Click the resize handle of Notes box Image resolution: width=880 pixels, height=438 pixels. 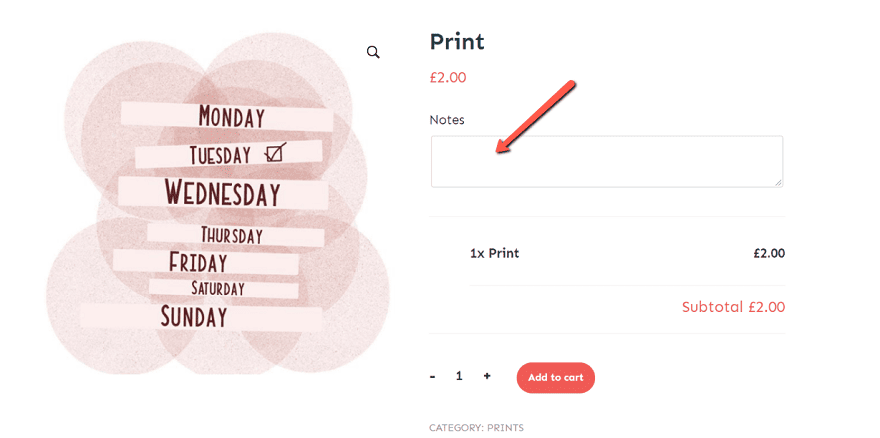click(777, 181)
